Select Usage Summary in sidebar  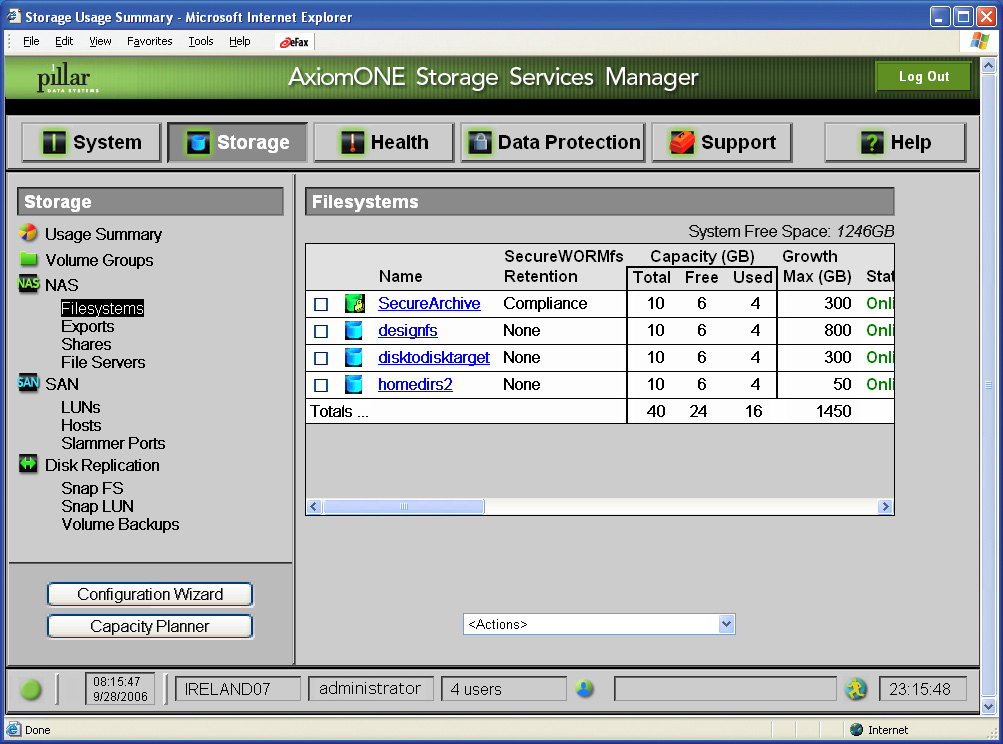coord(103,234)
